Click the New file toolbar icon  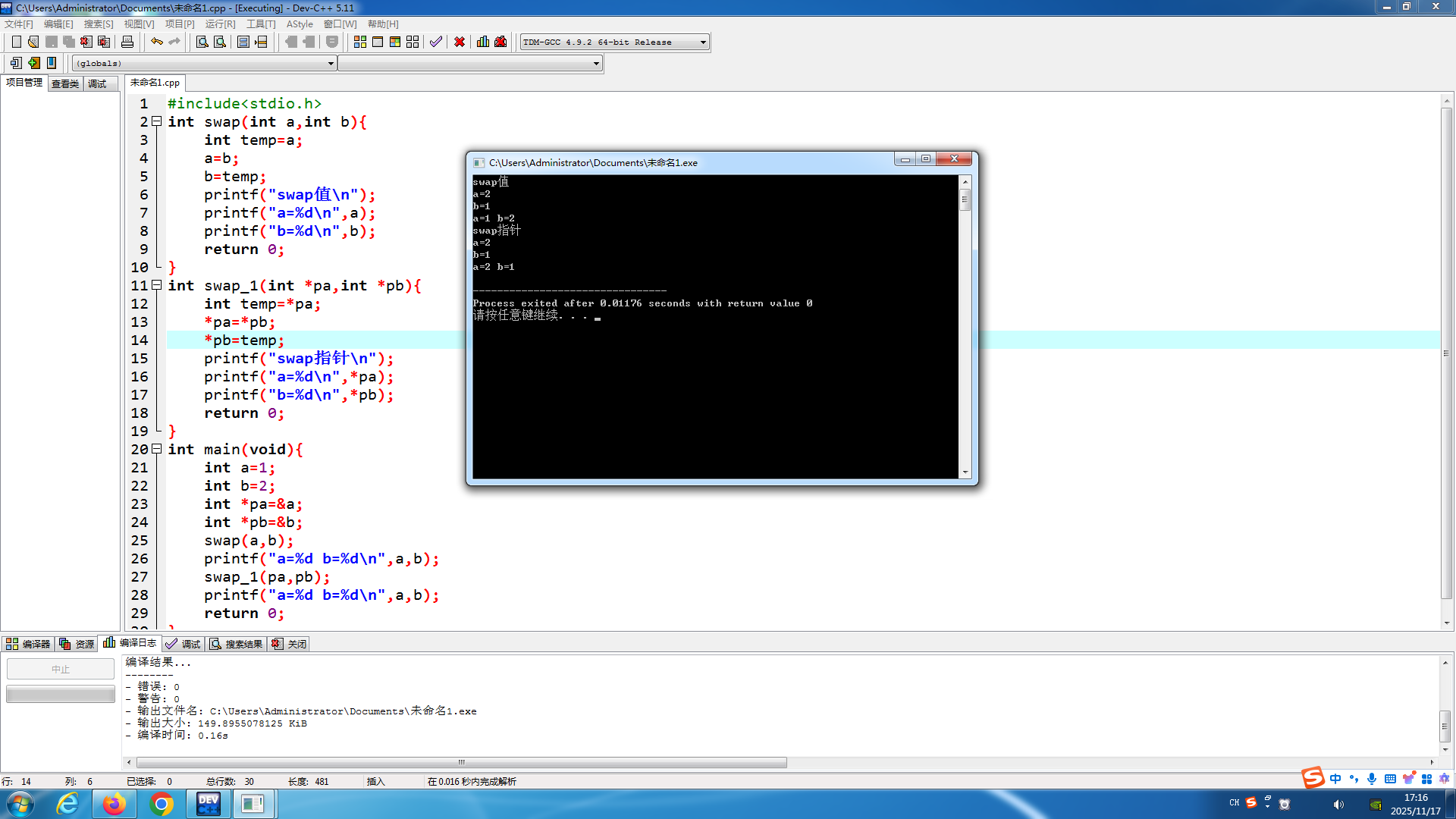click(x=16, y=42)
